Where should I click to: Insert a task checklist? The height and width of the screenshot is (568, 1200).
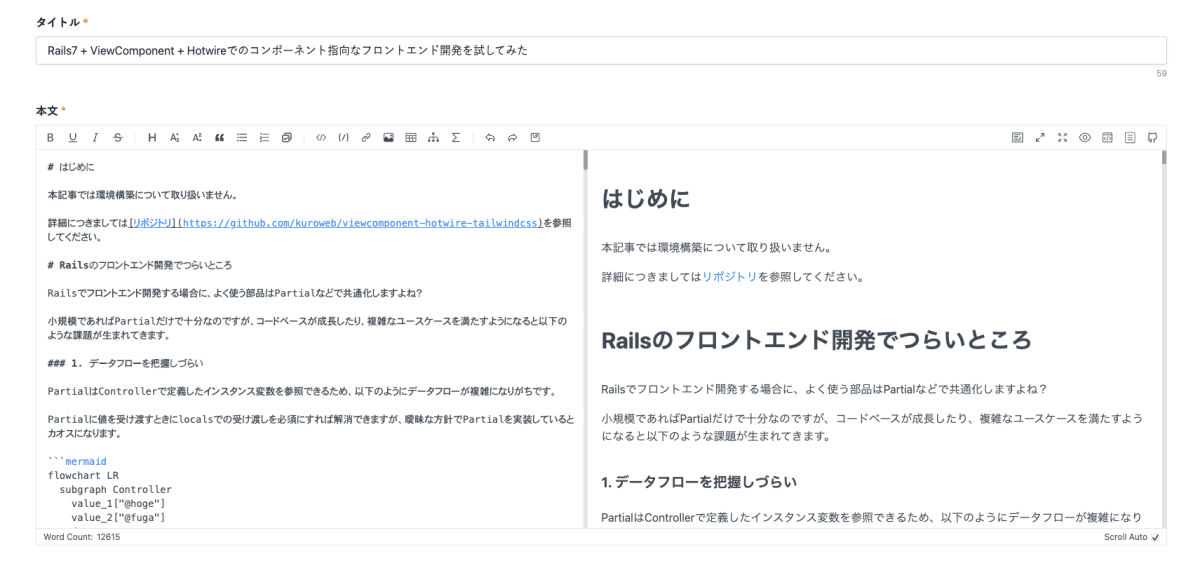(x=287, y=137)
